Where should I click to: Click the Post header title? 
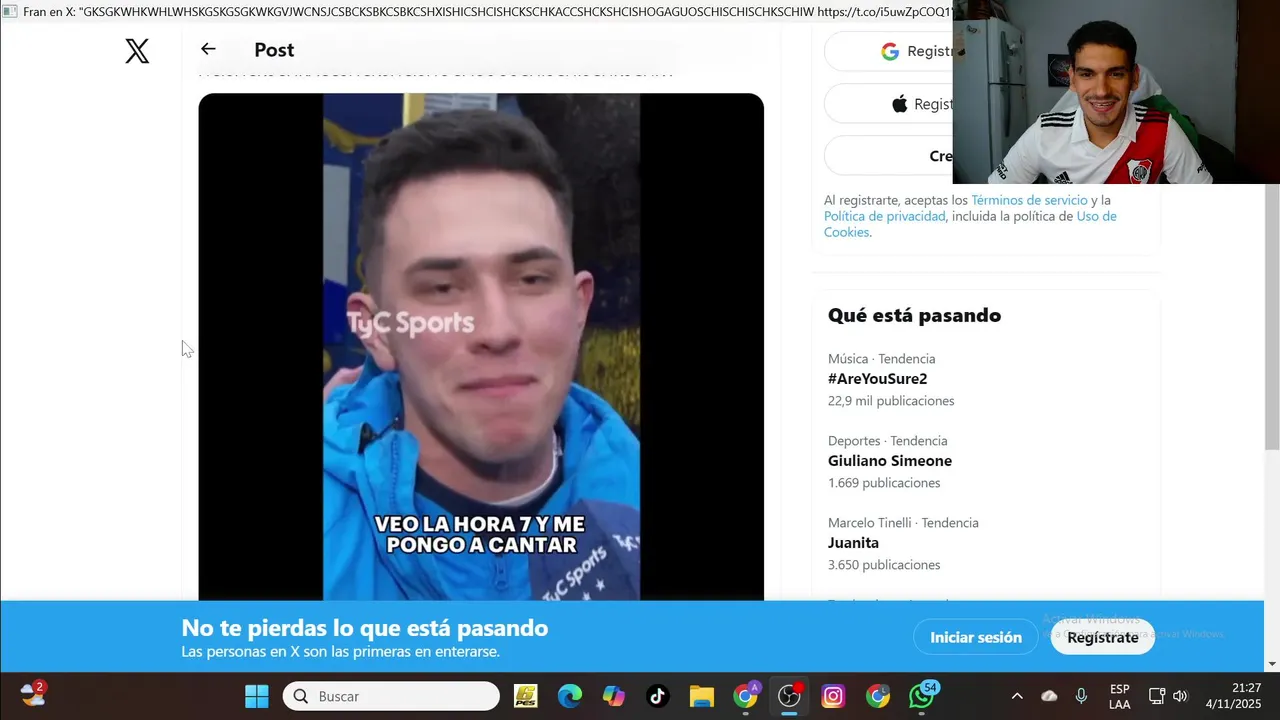pyautogui.click(x=274, y=50)
